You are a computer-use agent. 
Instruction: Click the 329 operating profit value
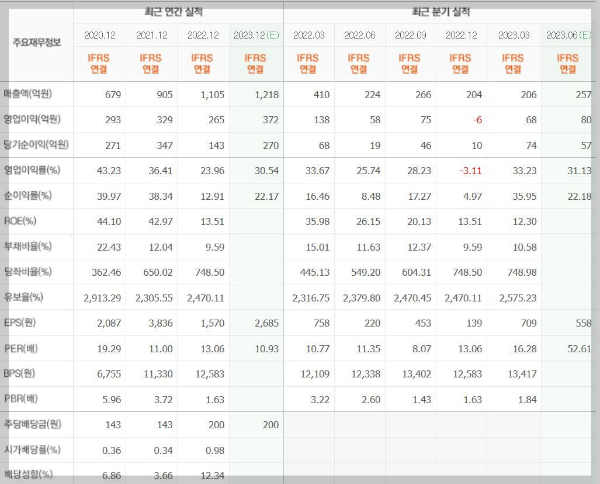(x=165, y=120)
